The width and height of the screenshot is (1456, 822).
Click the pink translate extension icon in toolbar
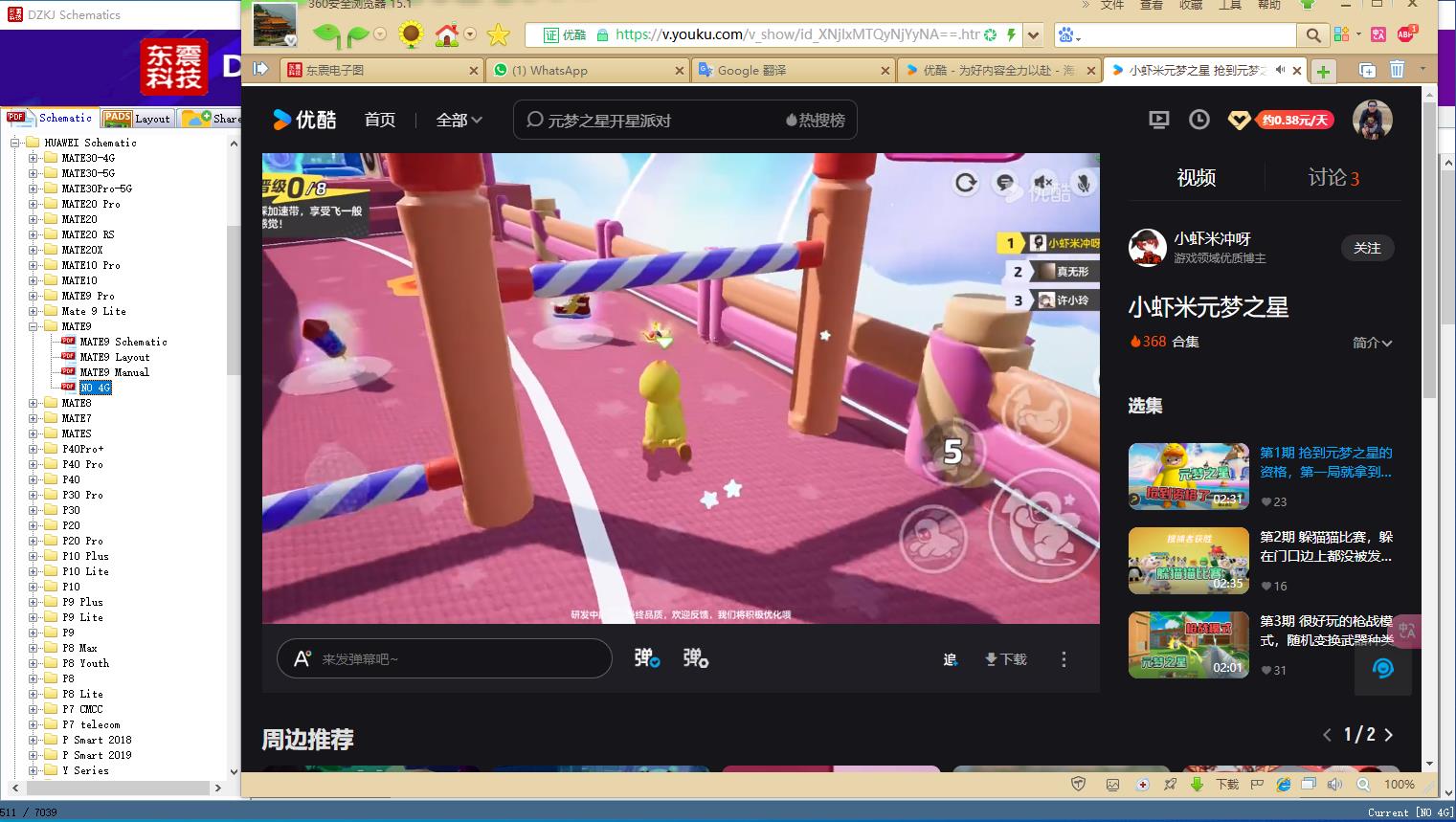1378,34
